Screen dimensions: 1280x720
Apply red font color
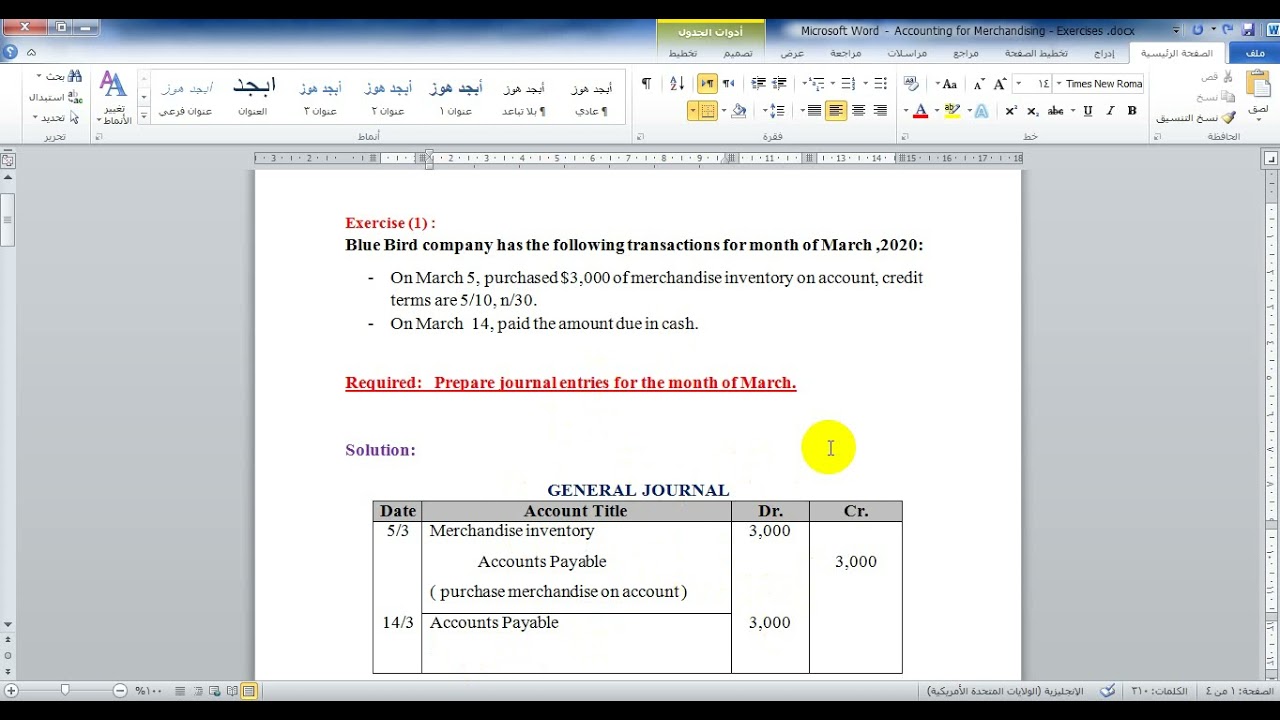point(921,111)
